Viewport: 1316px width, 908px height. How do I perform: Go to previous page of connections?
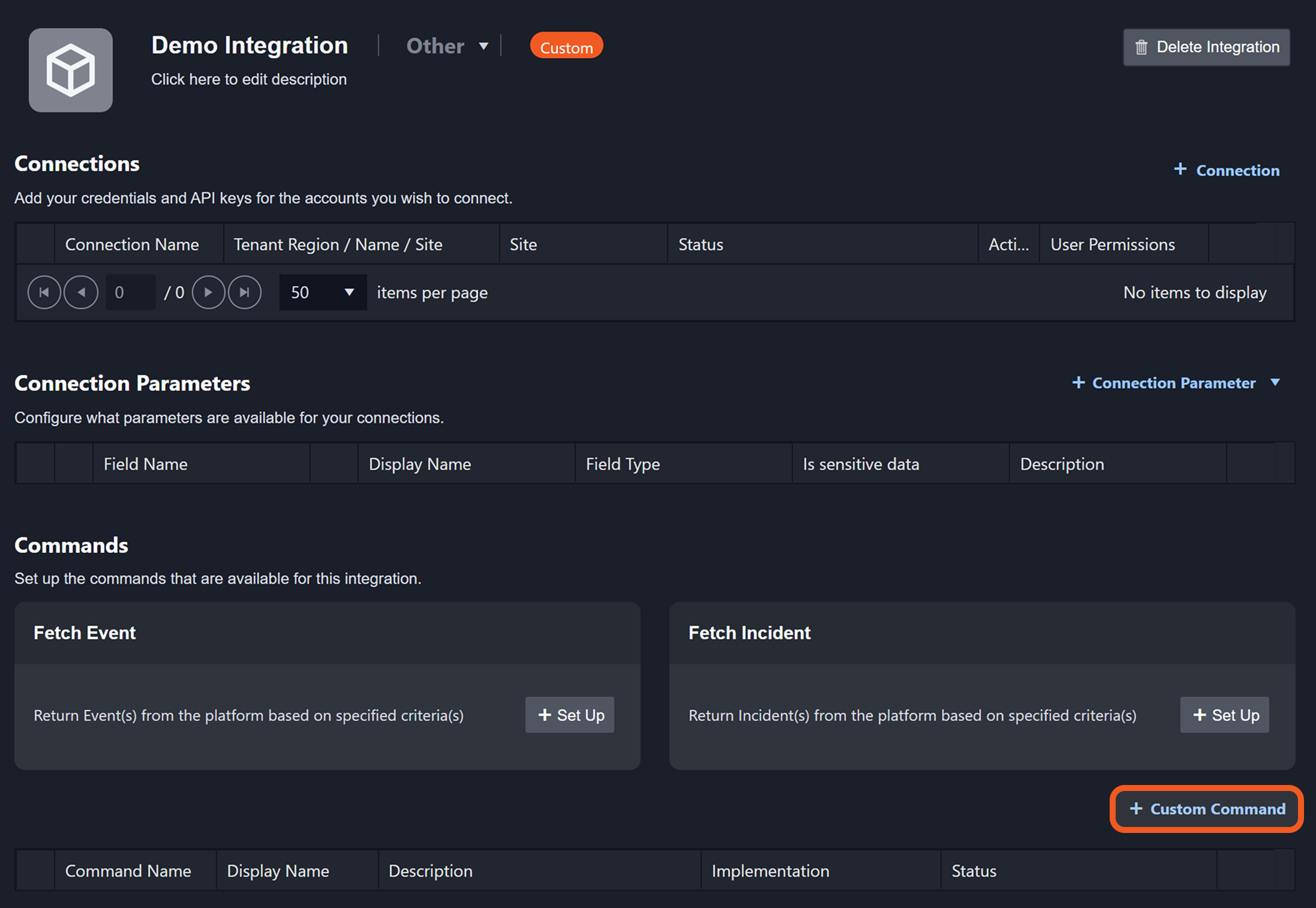click(x=81, y=292)
